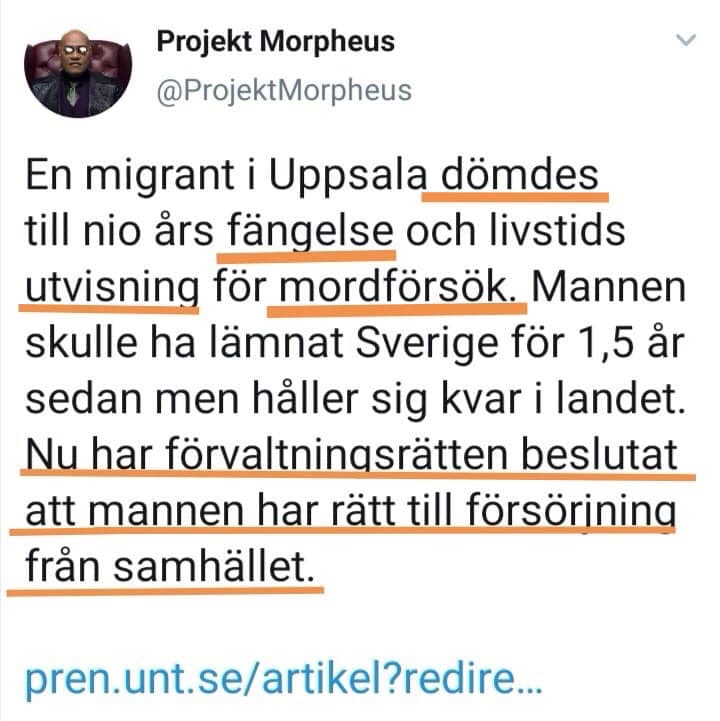Expand the tweet options chevron
The image size is (720, 721).
686,40
